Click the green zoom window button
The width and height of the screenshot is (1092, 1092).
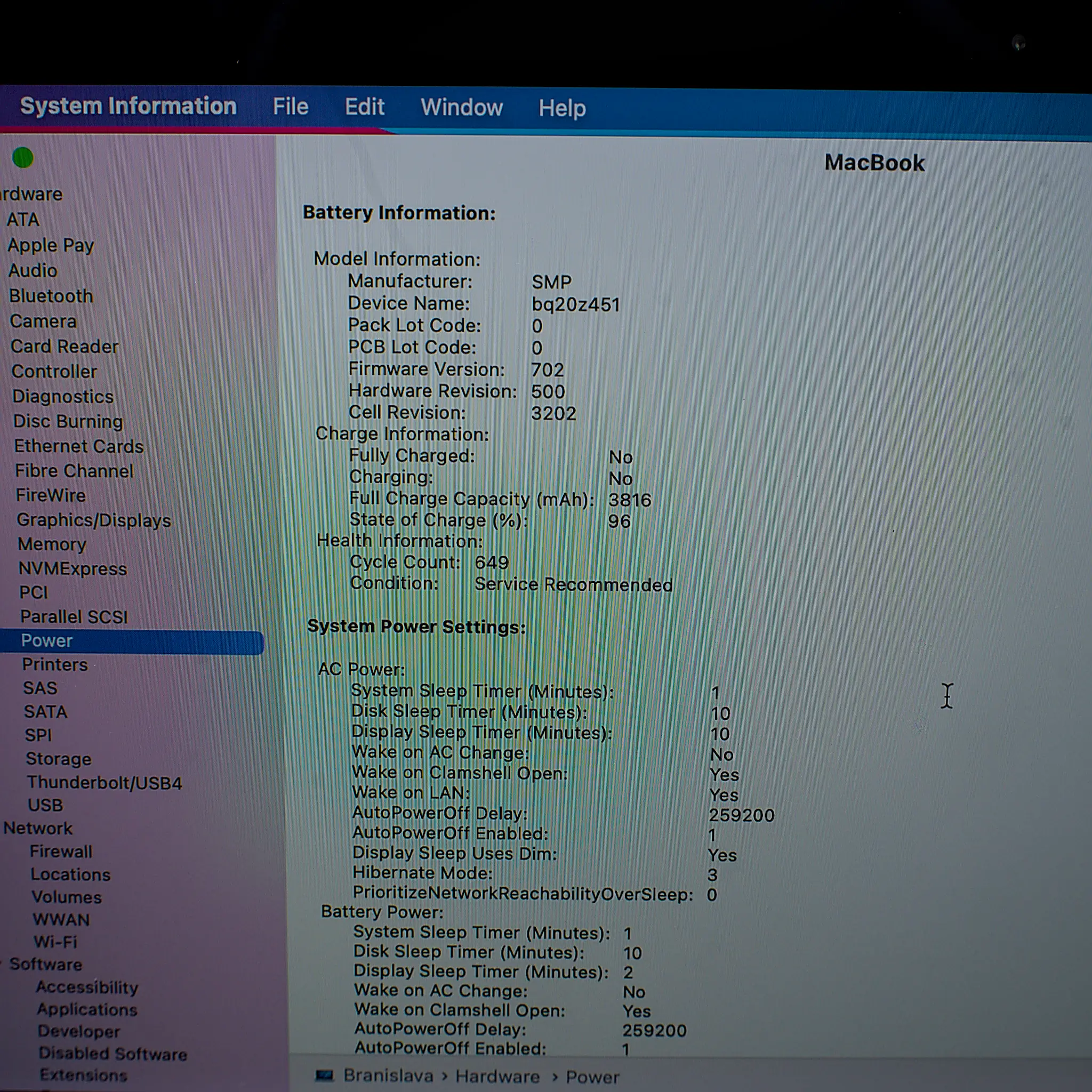coord(23,158)
